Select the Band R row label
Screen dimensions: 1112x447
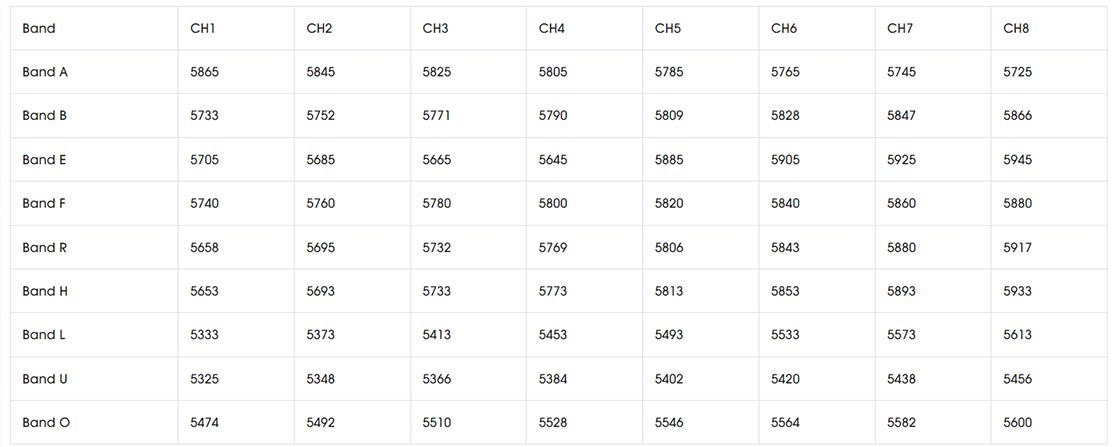click(x=45, y=247)
